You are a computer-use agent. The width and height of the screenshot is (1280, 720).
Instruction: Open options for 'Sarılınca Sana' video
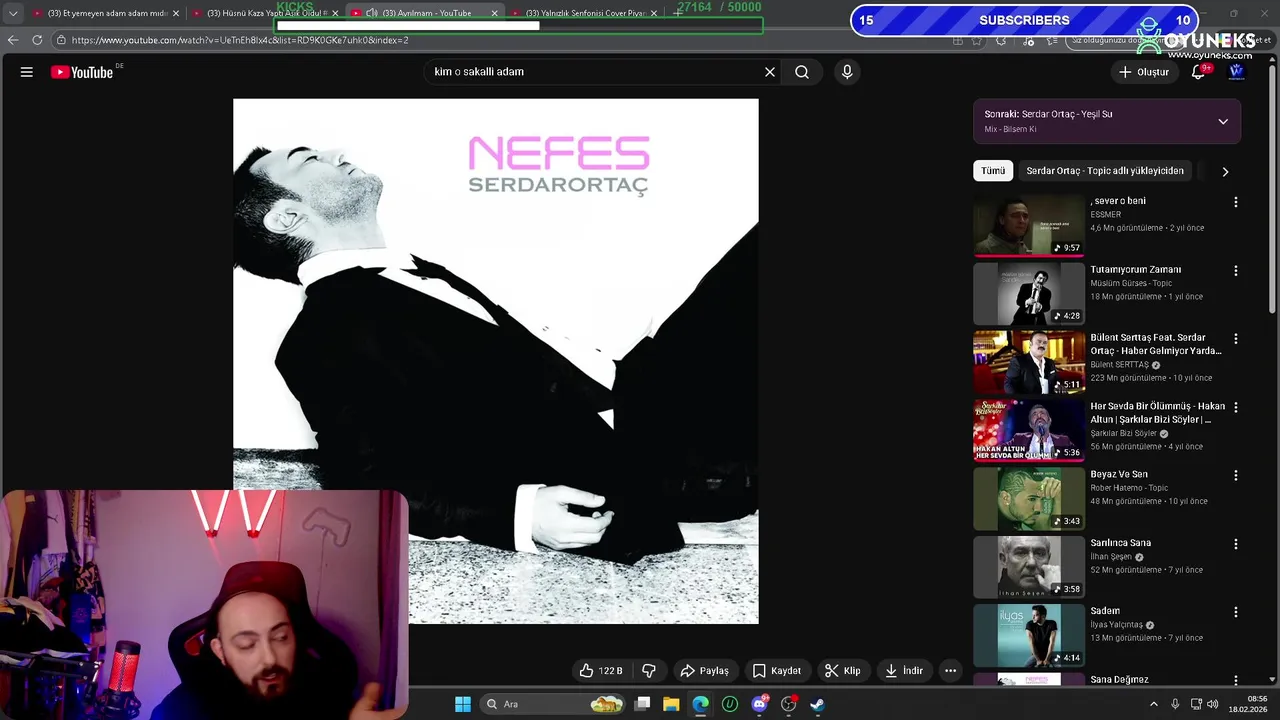[x=1236, y=544]
